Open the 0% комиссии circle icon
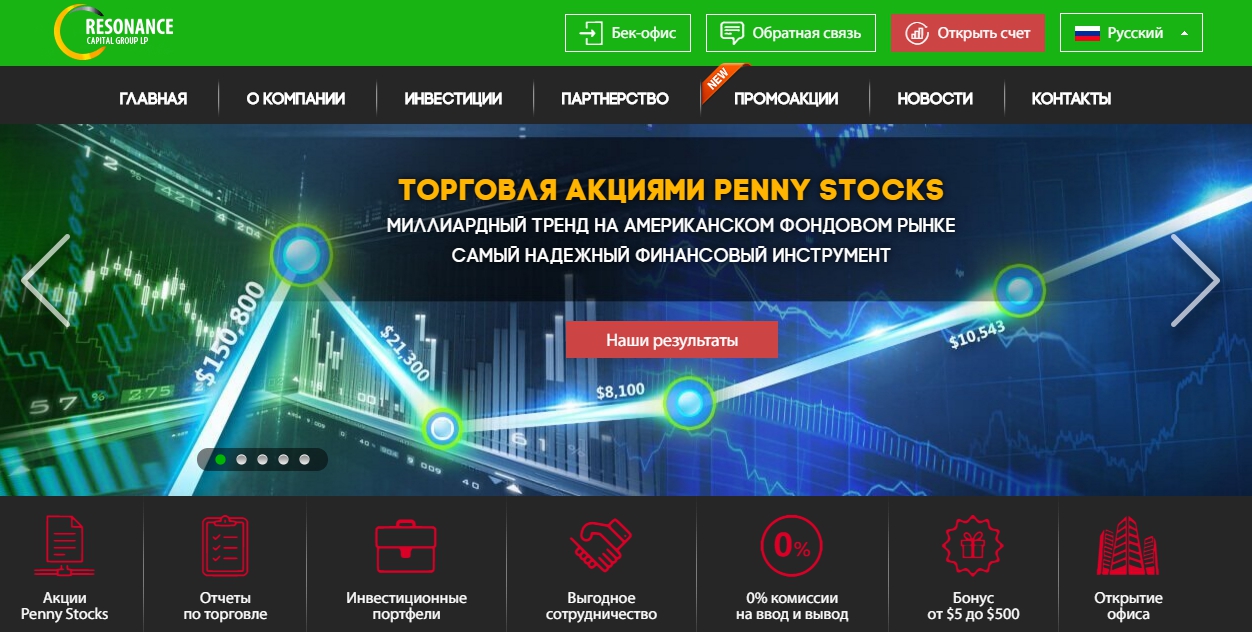This screenshot has width=1252, height=632. click(x=792, y=546)
